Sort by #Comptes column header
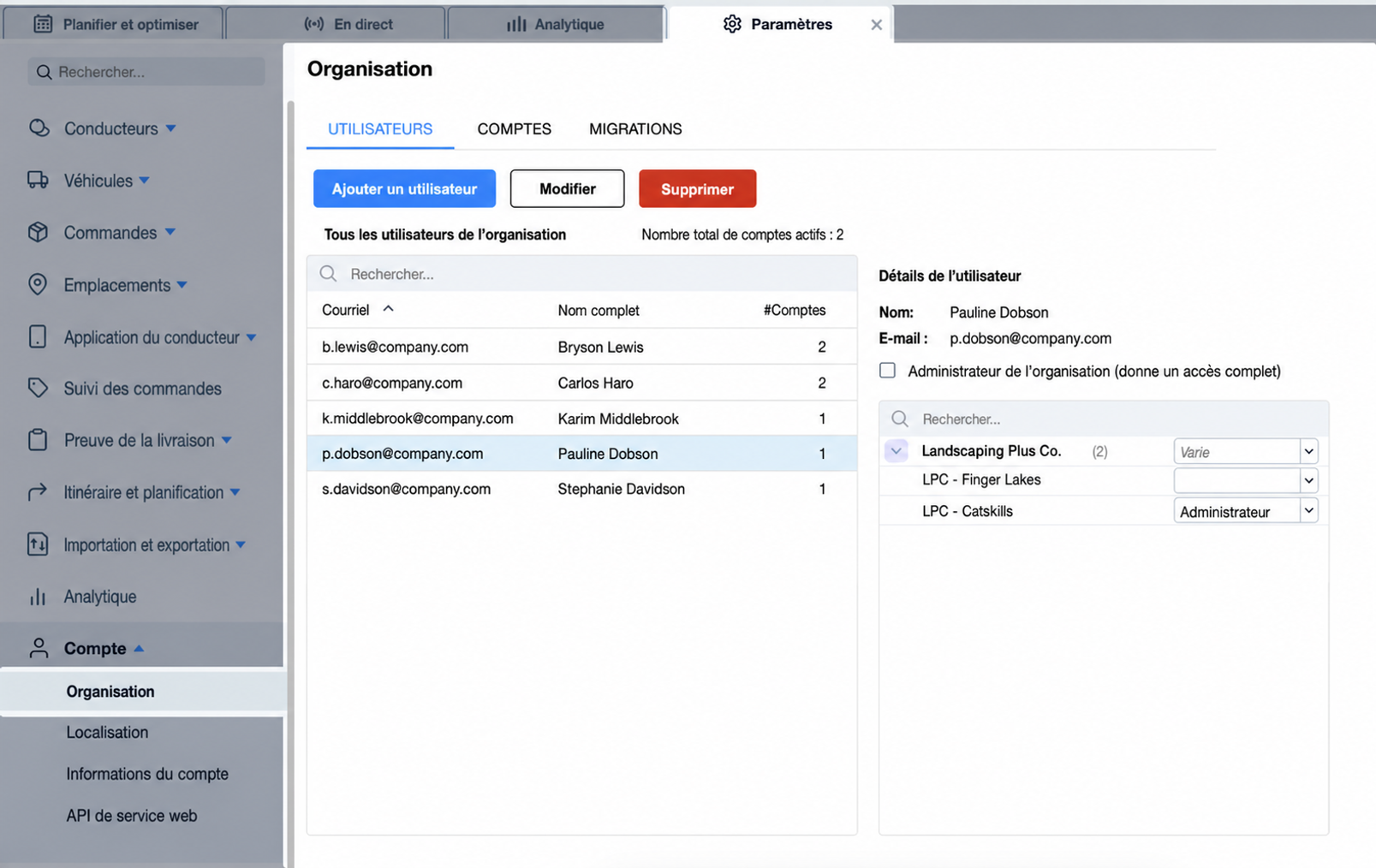Image resolution: width=1376 pixels, height=868 pixels. pyautogui.click(x=795, y=310)
